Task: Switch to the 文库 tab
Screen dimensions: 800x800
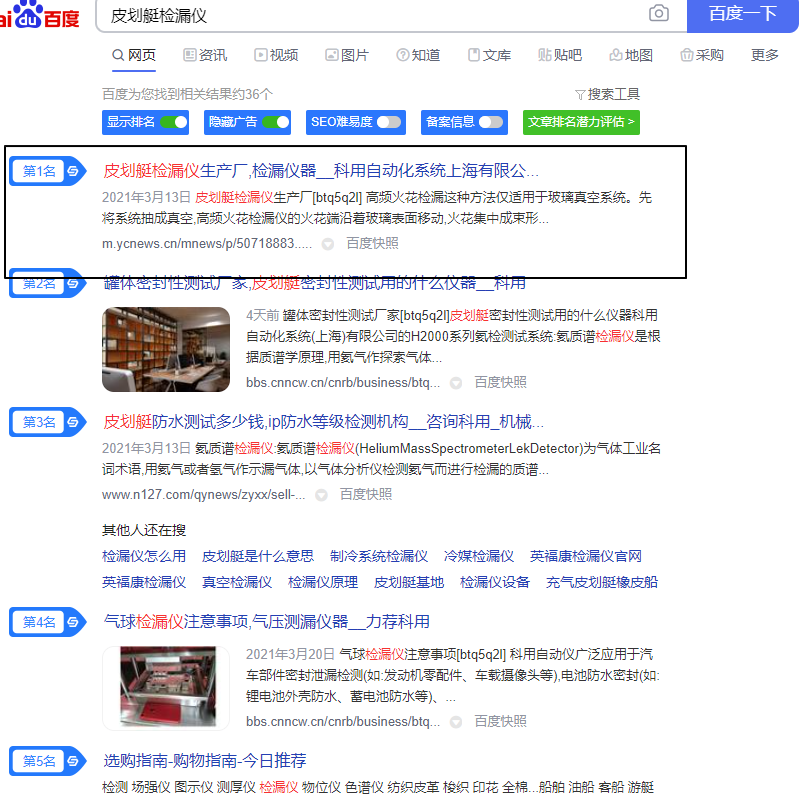Action: coord(489,55)
